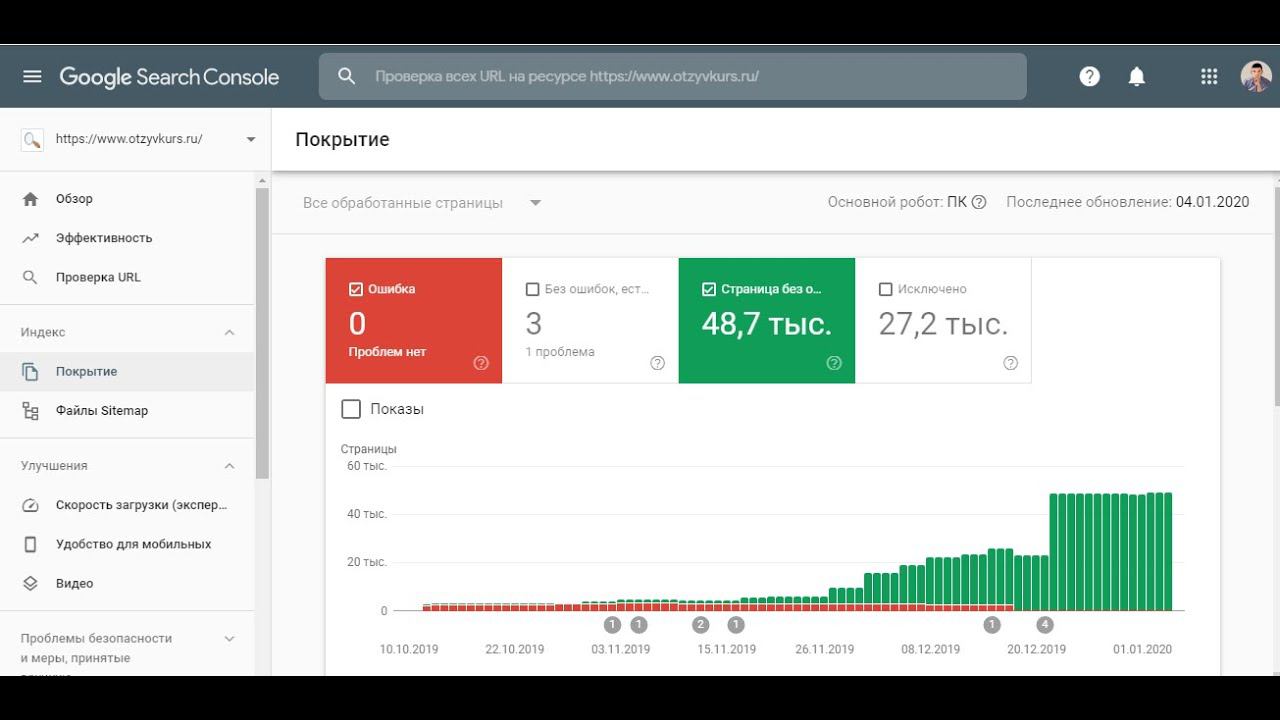The width and height of the screenshot is (1280, 720).
Task: Click help icon next to Основной робот: ПК
Action: tap(979, 202)
